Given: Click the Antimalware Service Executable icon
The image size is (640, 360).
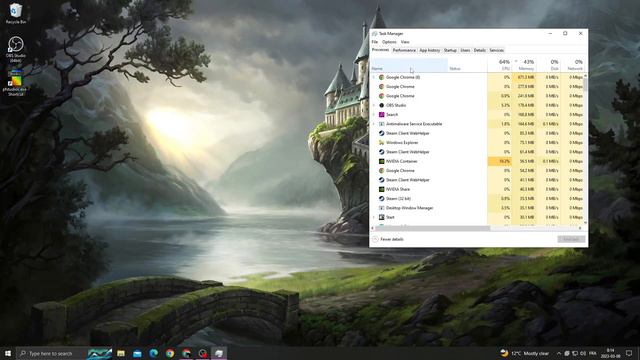Looking at the screenshot, I should pos(381,124).
